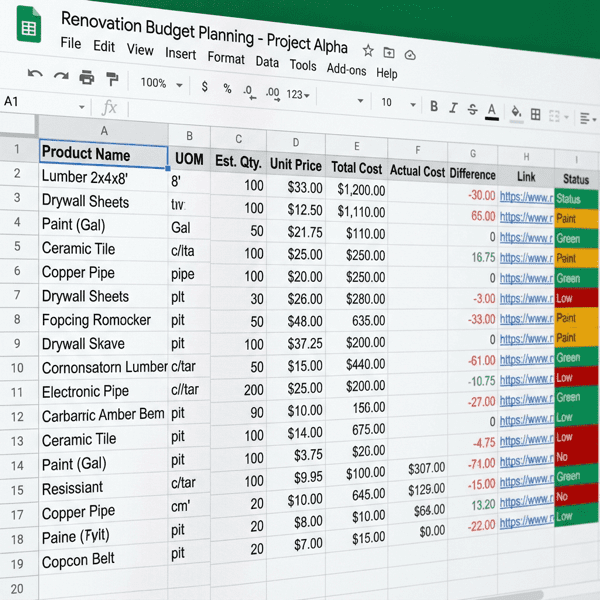The image size is (600, 600).
Task: Toggle bold formatting
Action: pyautogui.click(x=434, y=106)
